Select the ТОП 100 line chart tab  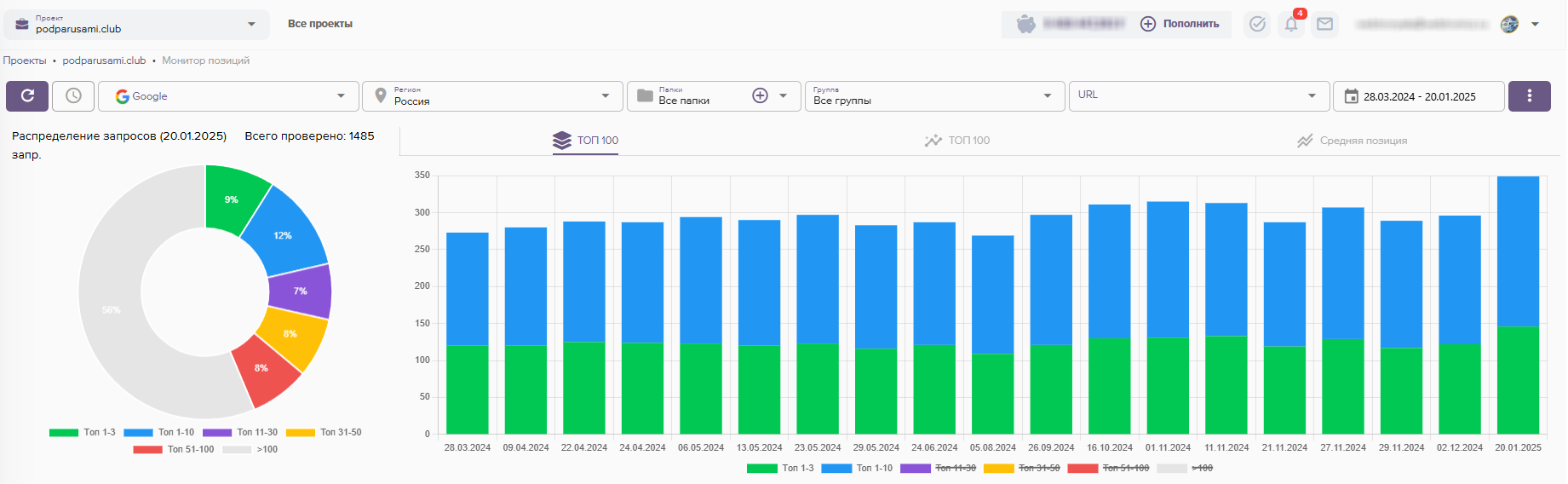tap(957, 141)
